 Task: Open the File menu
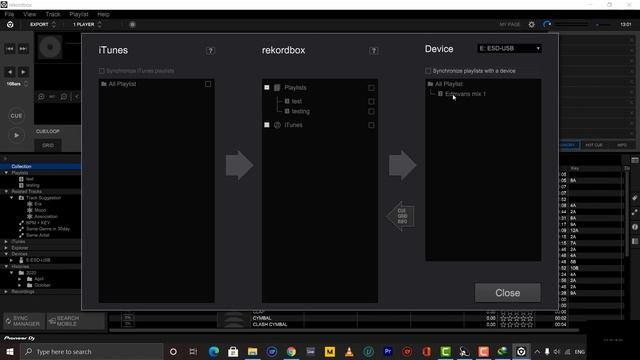click(9, 14)
